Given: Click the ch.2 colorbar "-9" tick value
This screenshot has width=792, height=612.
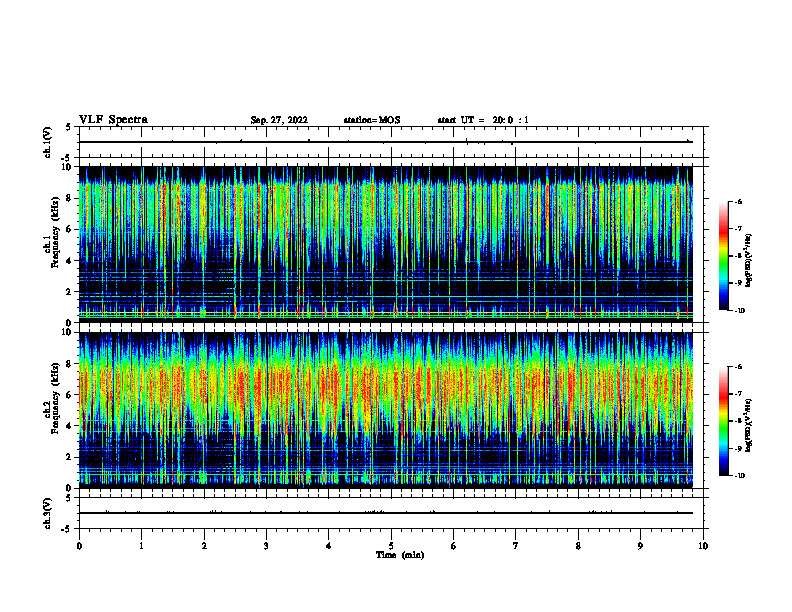Looking at the screenshot, I should 738,448.
